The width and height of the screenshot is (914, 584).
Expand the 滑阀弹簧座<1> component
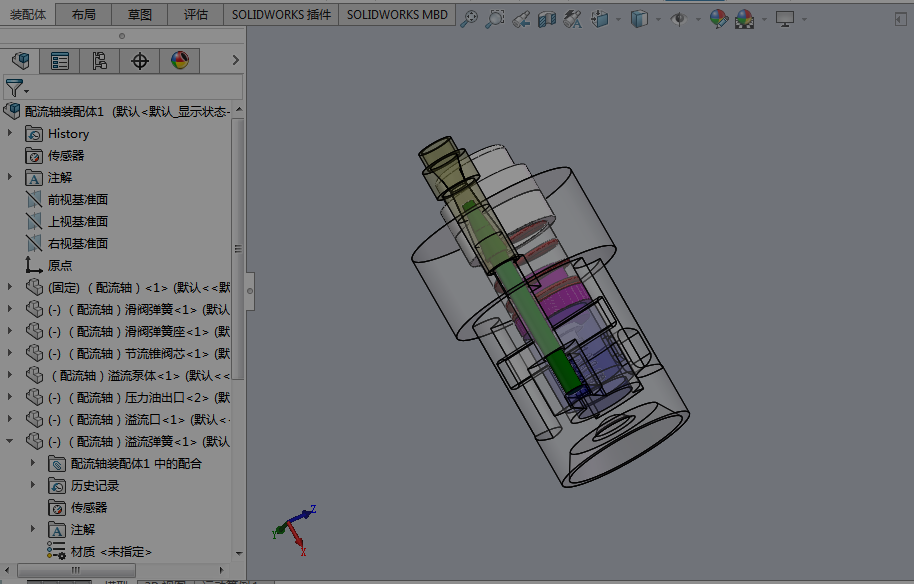[x=9, y=330]
